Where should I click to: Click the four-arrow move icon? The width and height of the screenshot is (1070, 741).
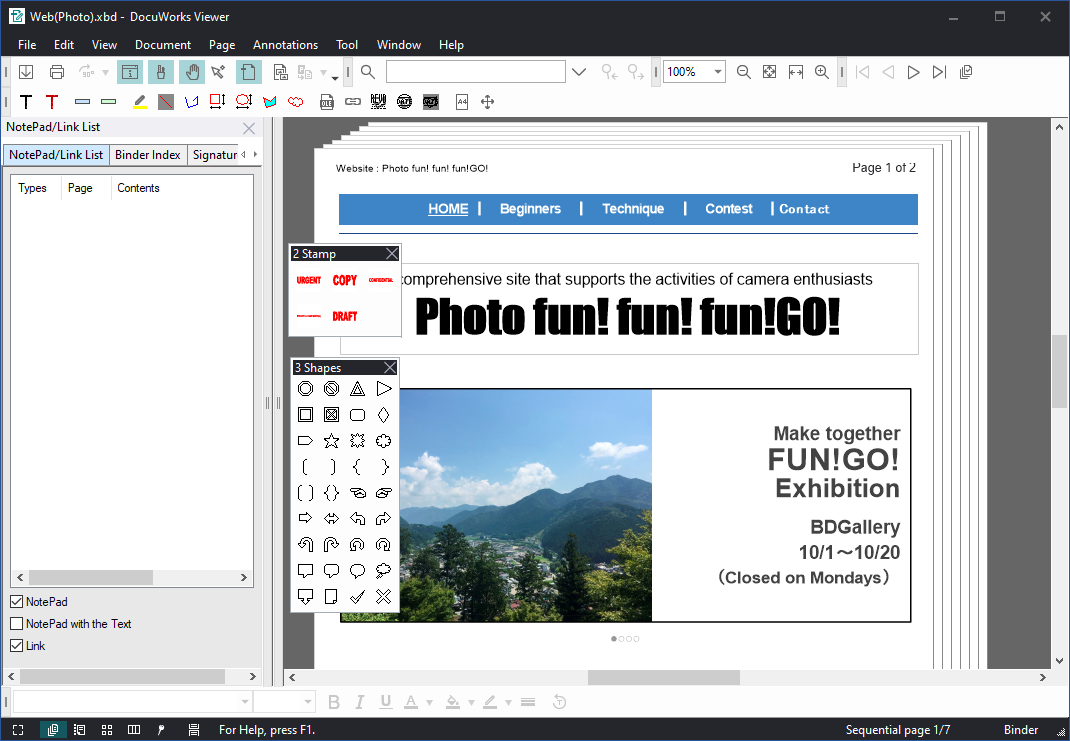[487, 102]
